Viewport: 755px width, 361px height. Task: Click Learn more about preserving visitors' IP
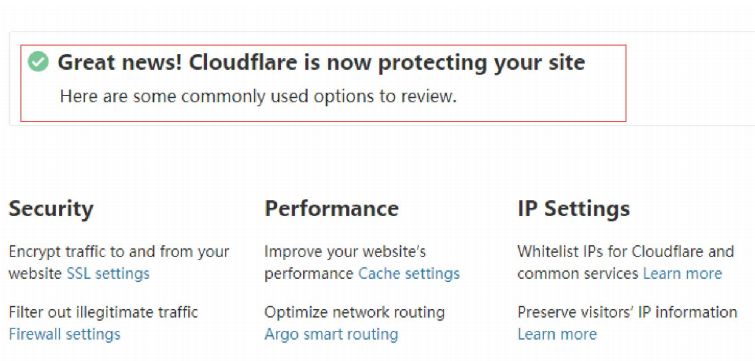coord(557,334)
